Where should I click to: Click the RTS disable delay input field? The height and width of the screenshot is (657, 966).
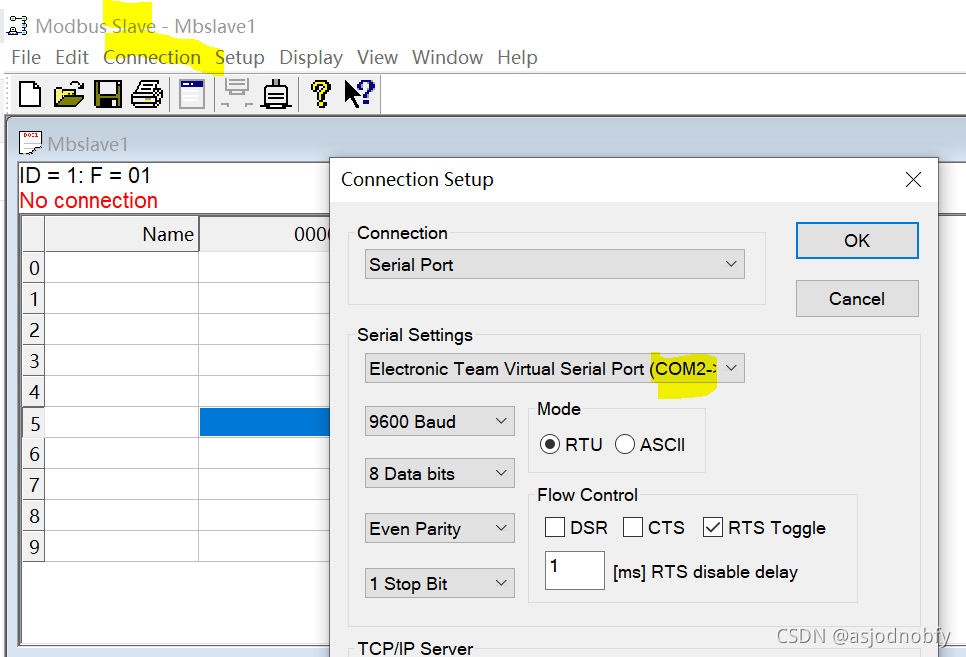tap(574, 570)
